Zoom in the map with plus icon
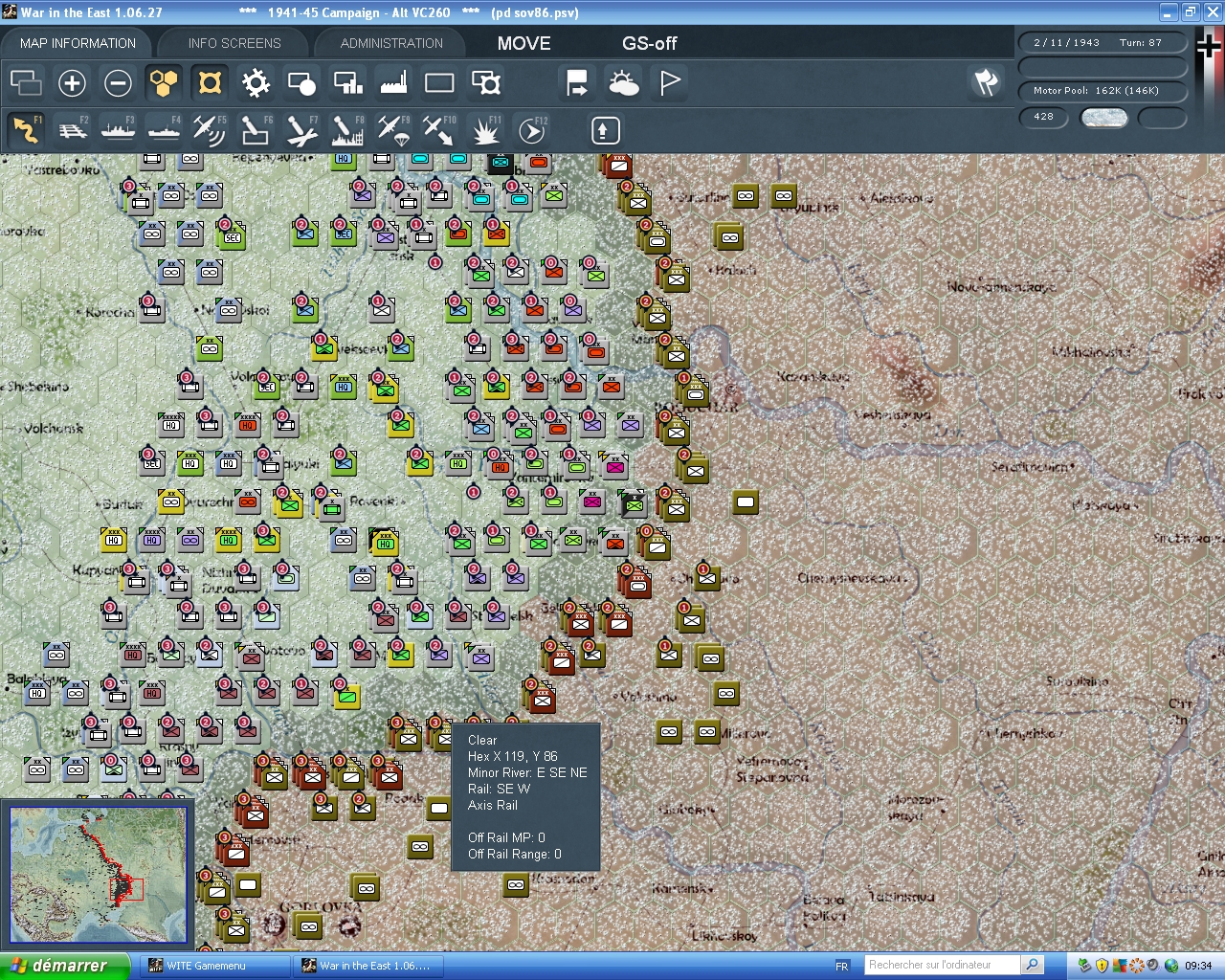This screenshot has height=980, width=1225. (72, 83)
